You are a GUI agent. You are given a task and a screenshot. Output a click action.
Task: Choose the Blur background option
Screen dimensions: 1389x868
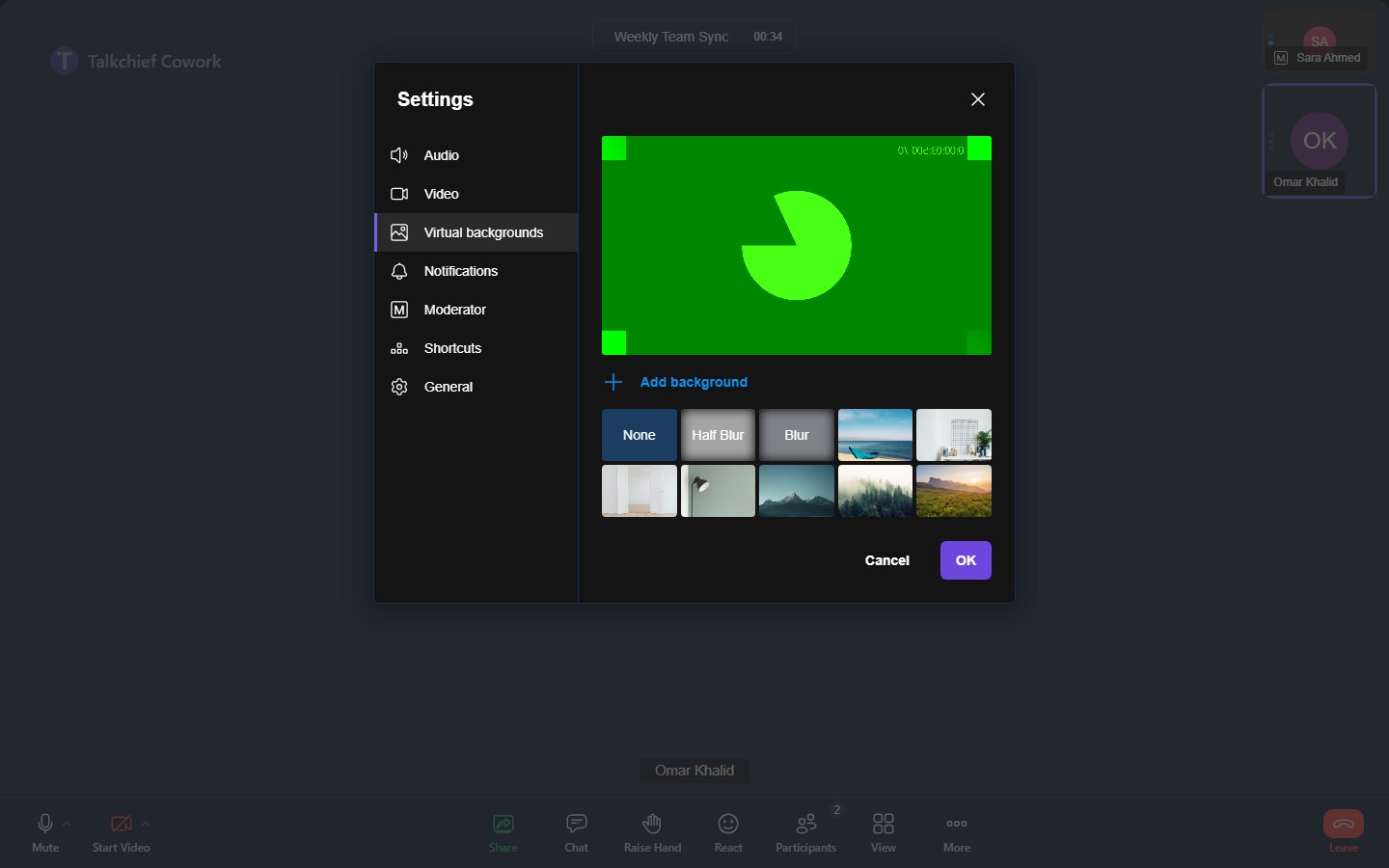[797, 435]
